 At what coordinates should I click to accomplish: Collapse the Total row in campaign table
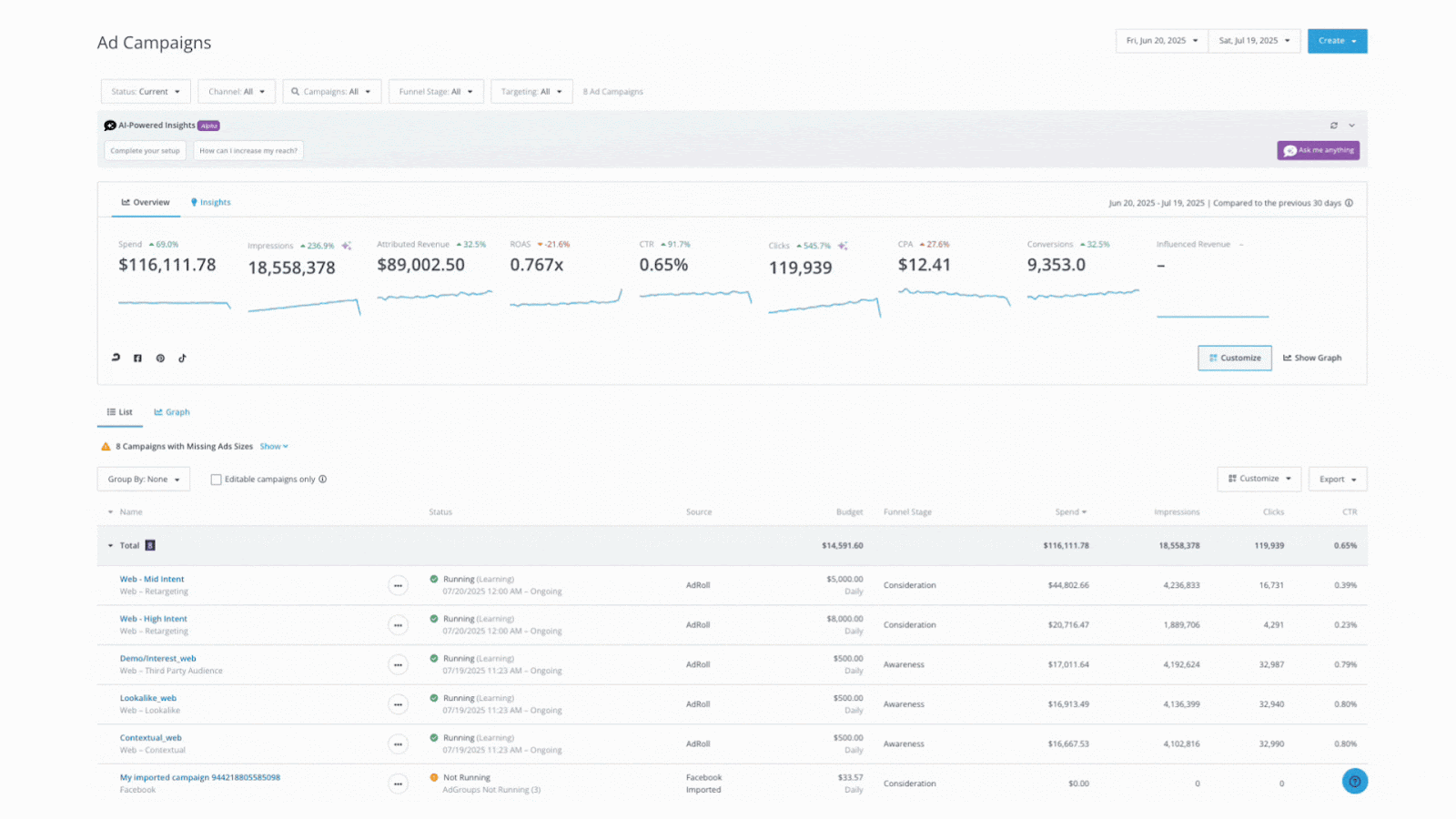point(111,546)
